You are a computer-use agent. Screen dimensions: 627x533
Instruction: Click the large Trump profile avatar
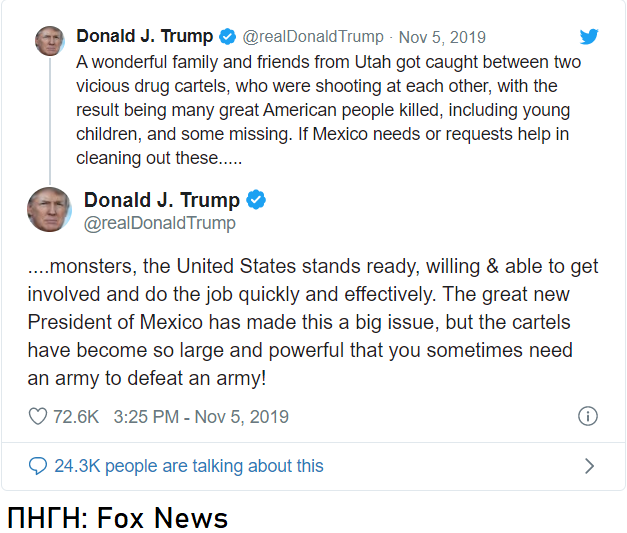(49, 210)
